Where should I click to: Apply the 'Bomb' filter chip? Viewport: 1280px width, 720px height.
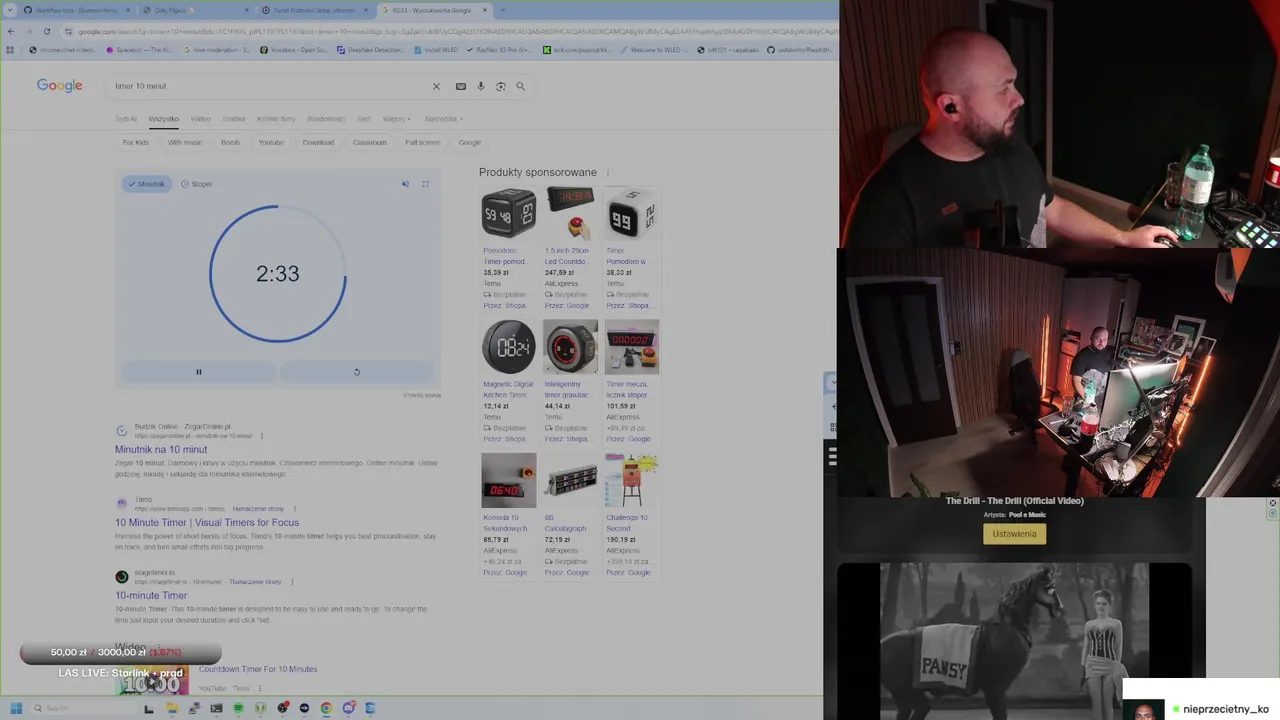click(x=230, y=142)
